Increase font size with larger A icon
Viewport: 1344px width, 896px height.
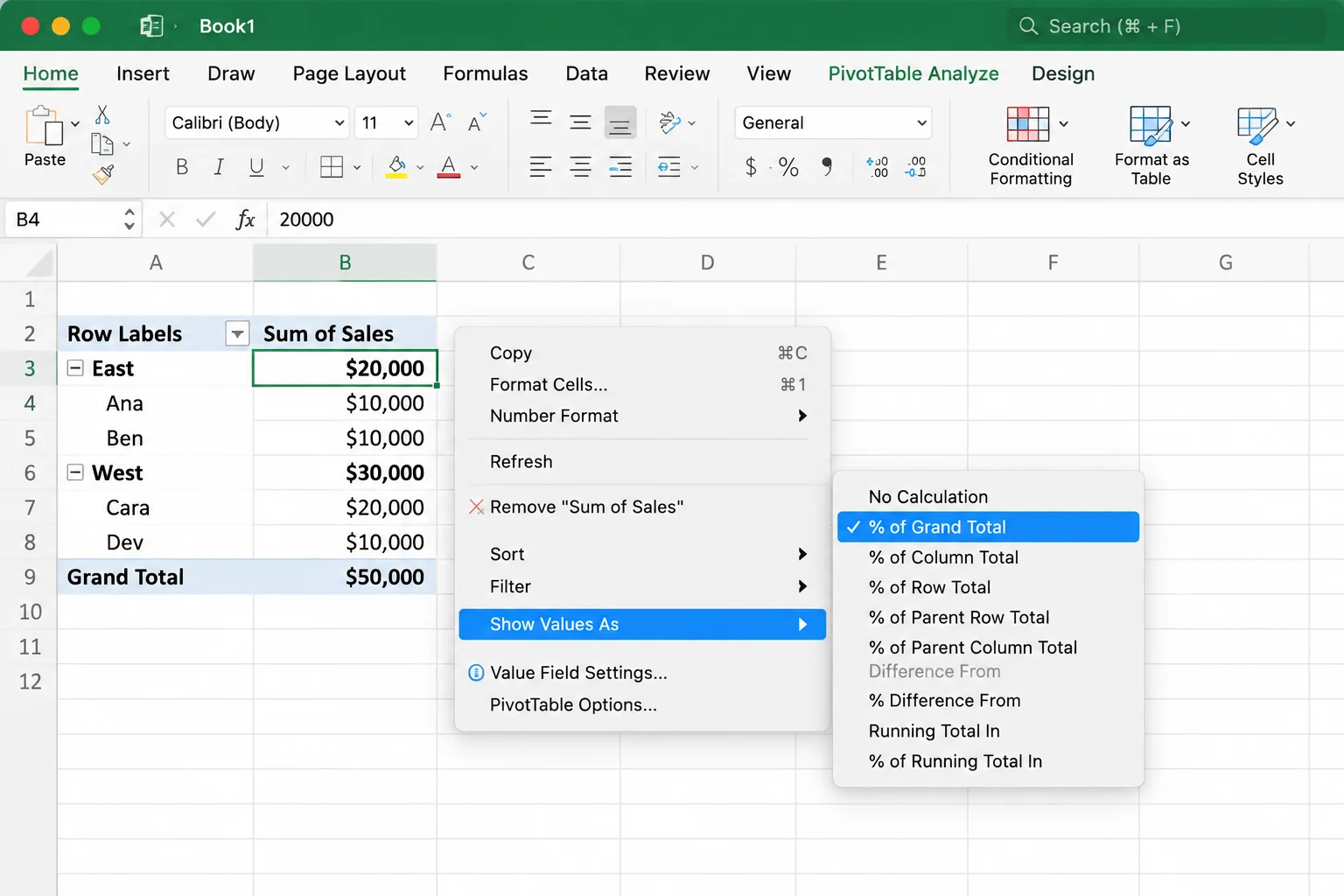[x=440, y=122]
